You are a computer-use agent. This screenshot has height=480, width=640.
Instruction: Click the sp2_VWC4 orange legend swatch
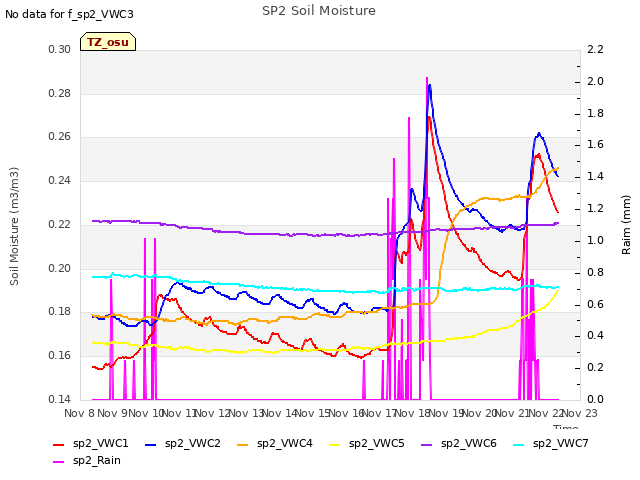(243, 444)
